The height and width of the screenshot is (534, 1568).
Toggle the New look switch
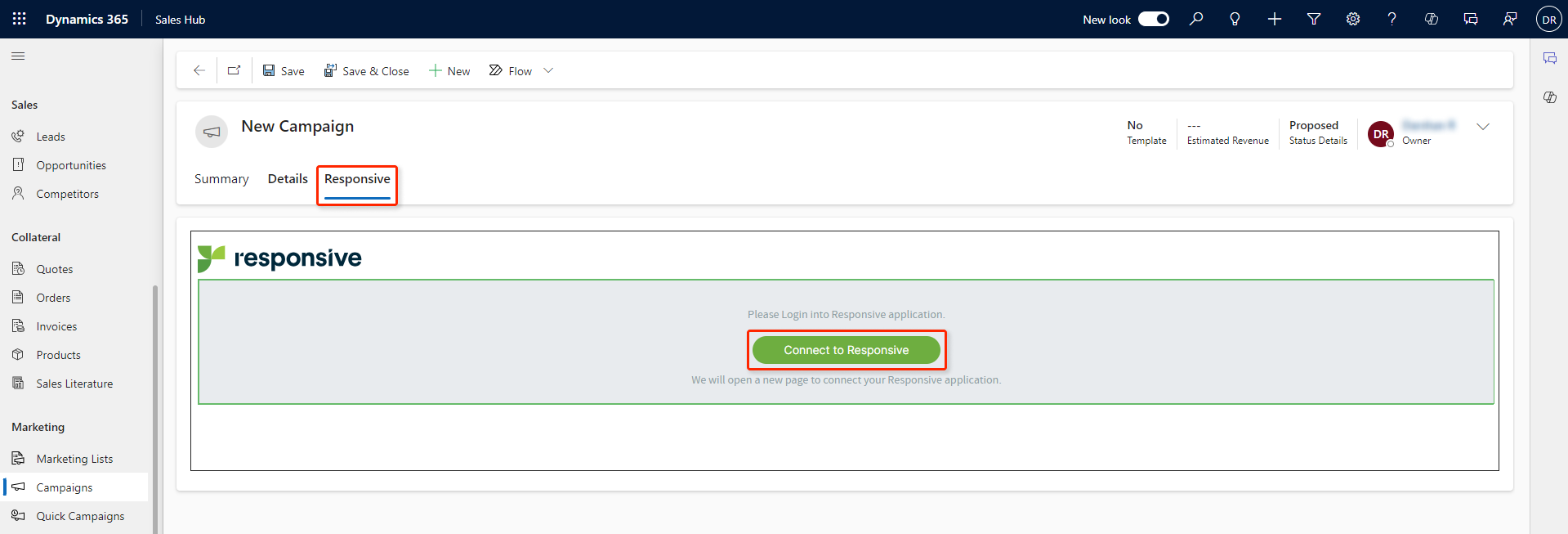(1154, 19)
